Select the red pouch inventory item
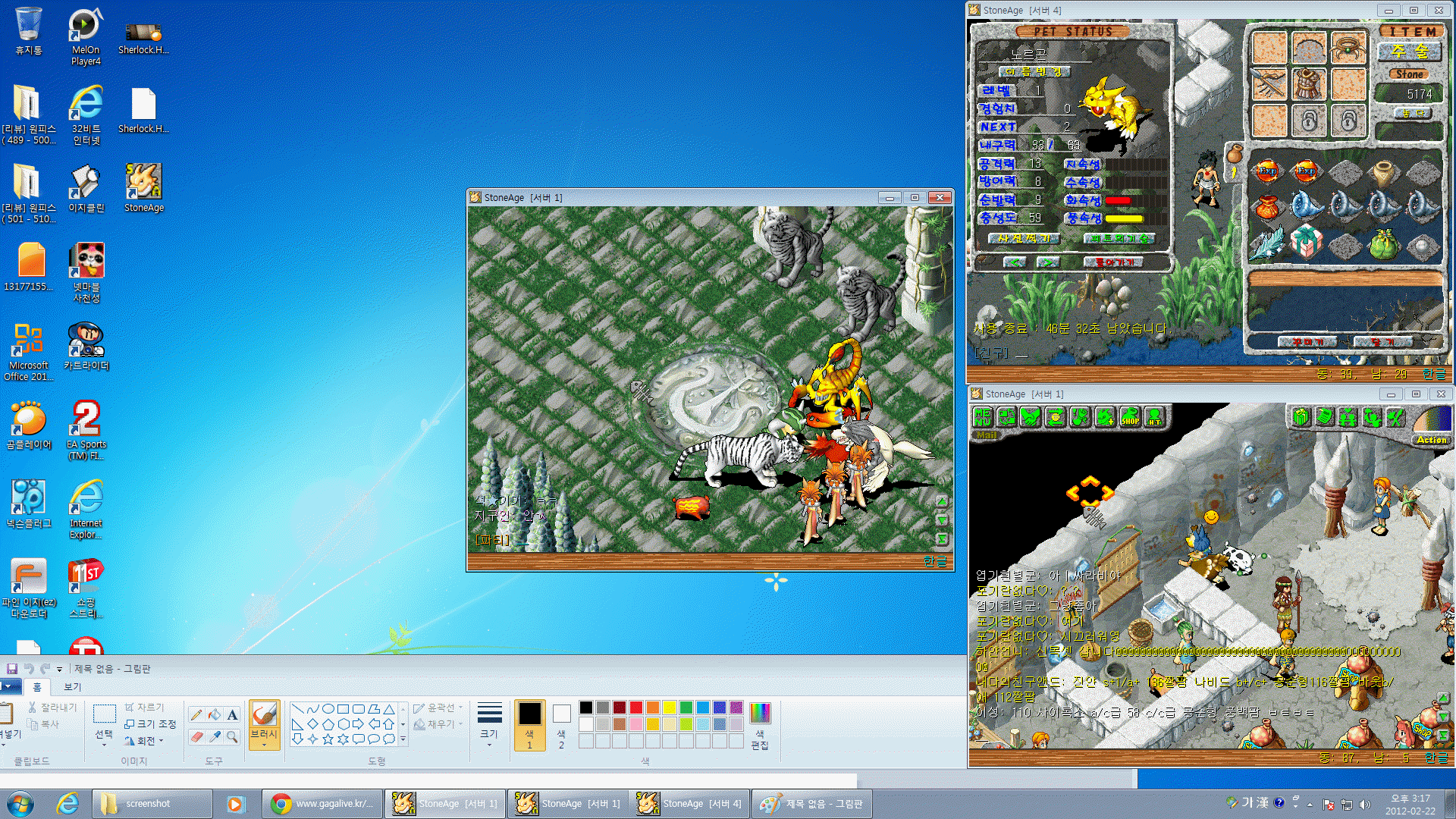The height and width of the screenshot is (819, 1456). click(1267, 206)
